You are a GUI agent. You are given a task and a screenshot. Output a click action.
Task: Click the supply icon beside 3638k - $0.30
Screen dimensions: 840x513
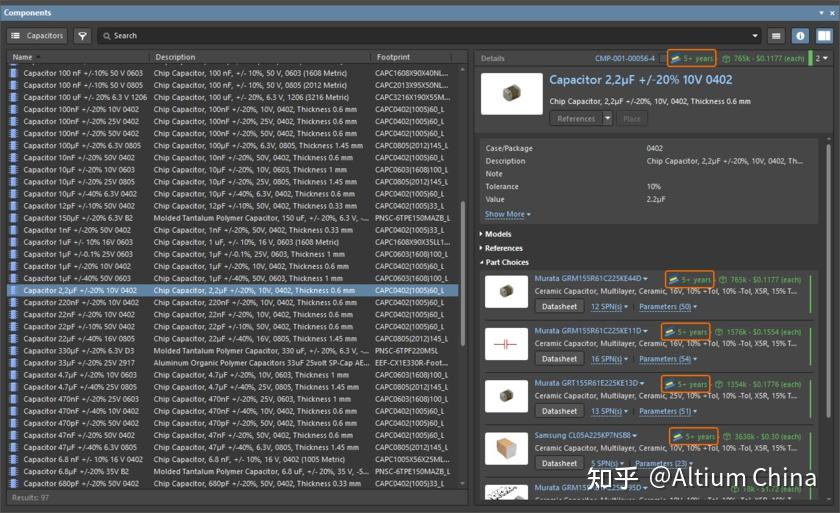click(727, 436)
